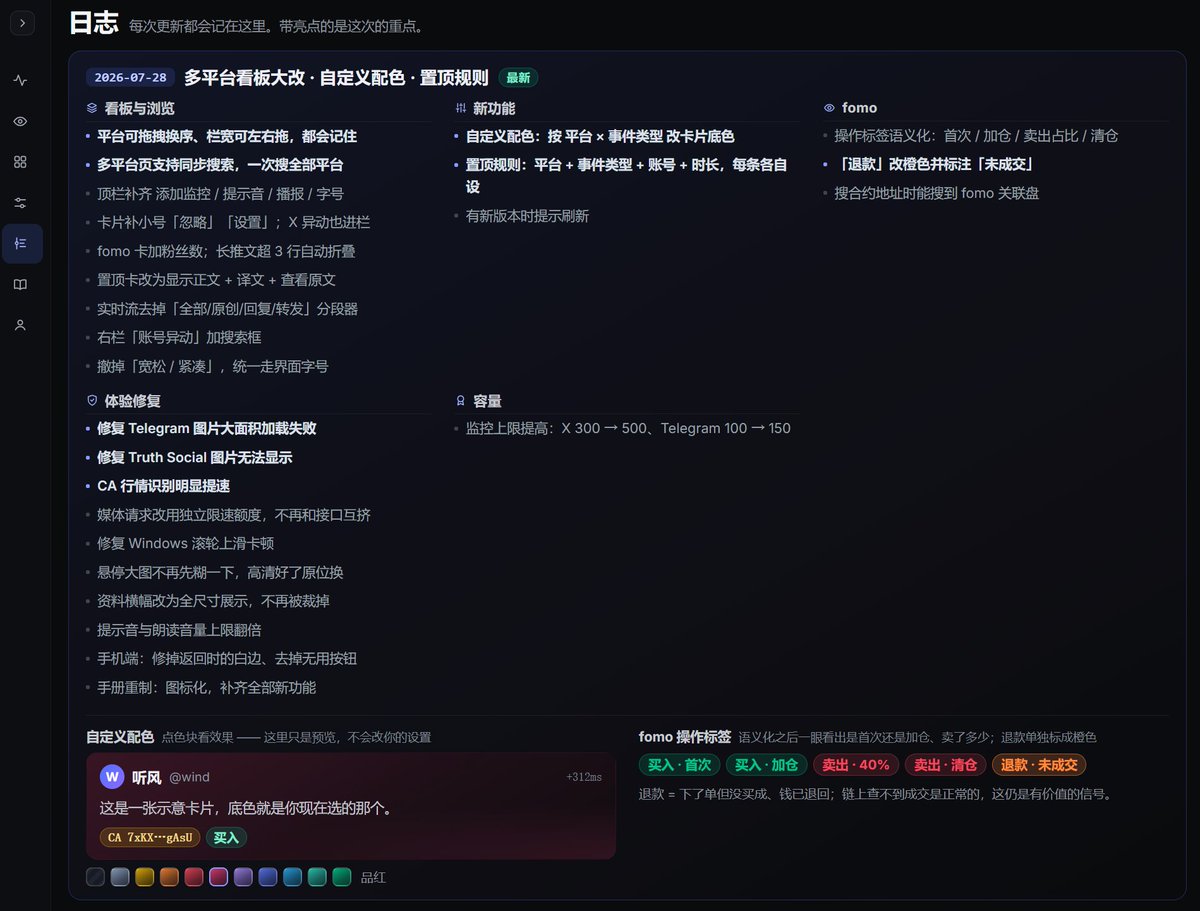1200x911 pixels.
Task: Click the fomo 操作标签 section heading
Action: click(685, 737)
